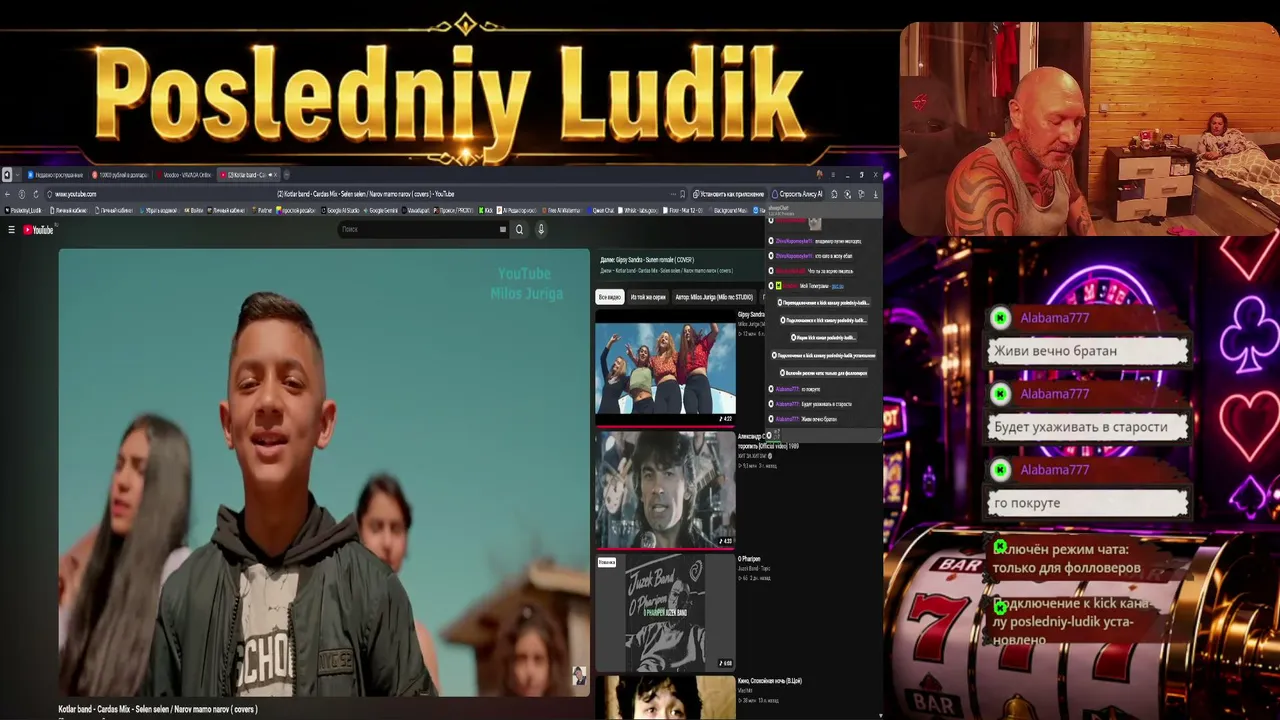Viewport: 1280px width, 720px height.
Task: Select the Все видео filter chip
Action: [x=610, y=297]
